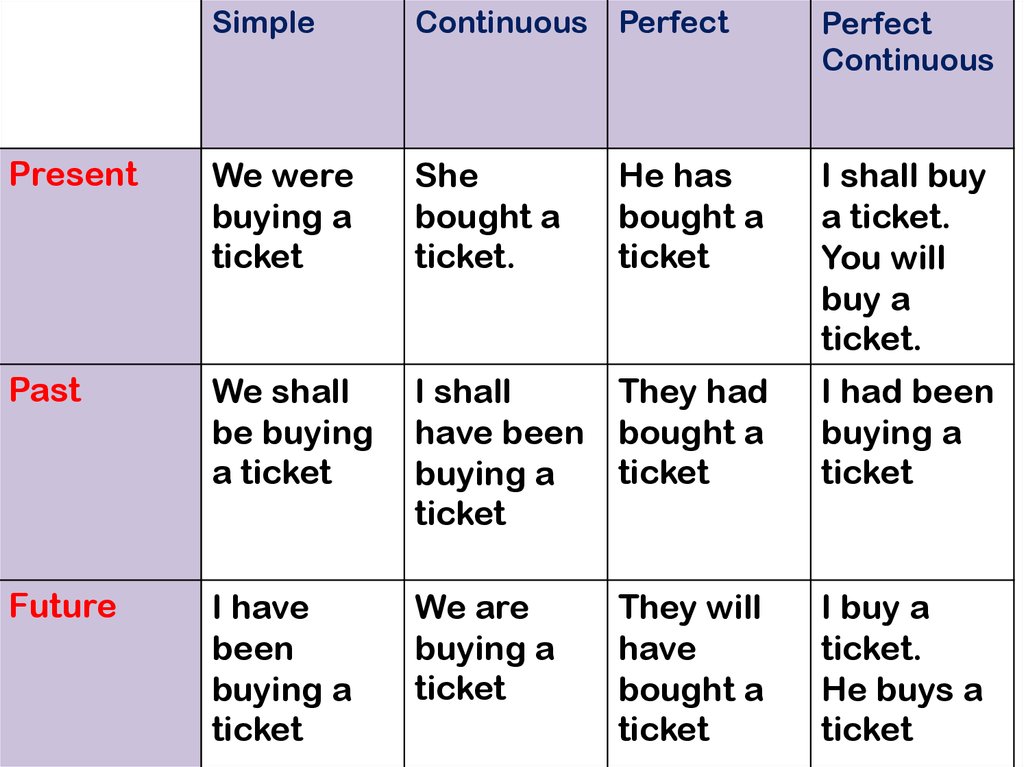The width and height of the screenshot is (1024, 767).
Task: Click the cell "He has bought a ticket"
Action: [x=709, y=256]
